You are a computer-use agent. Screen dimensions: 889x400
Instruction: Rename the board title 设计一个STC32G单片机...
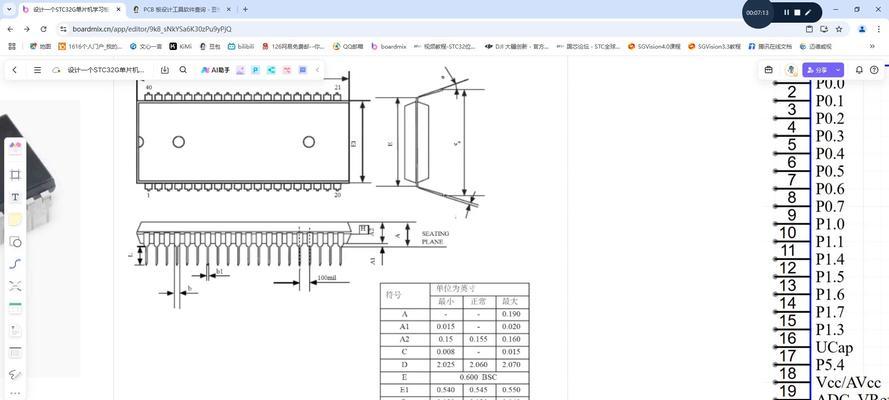coord(106,70)
